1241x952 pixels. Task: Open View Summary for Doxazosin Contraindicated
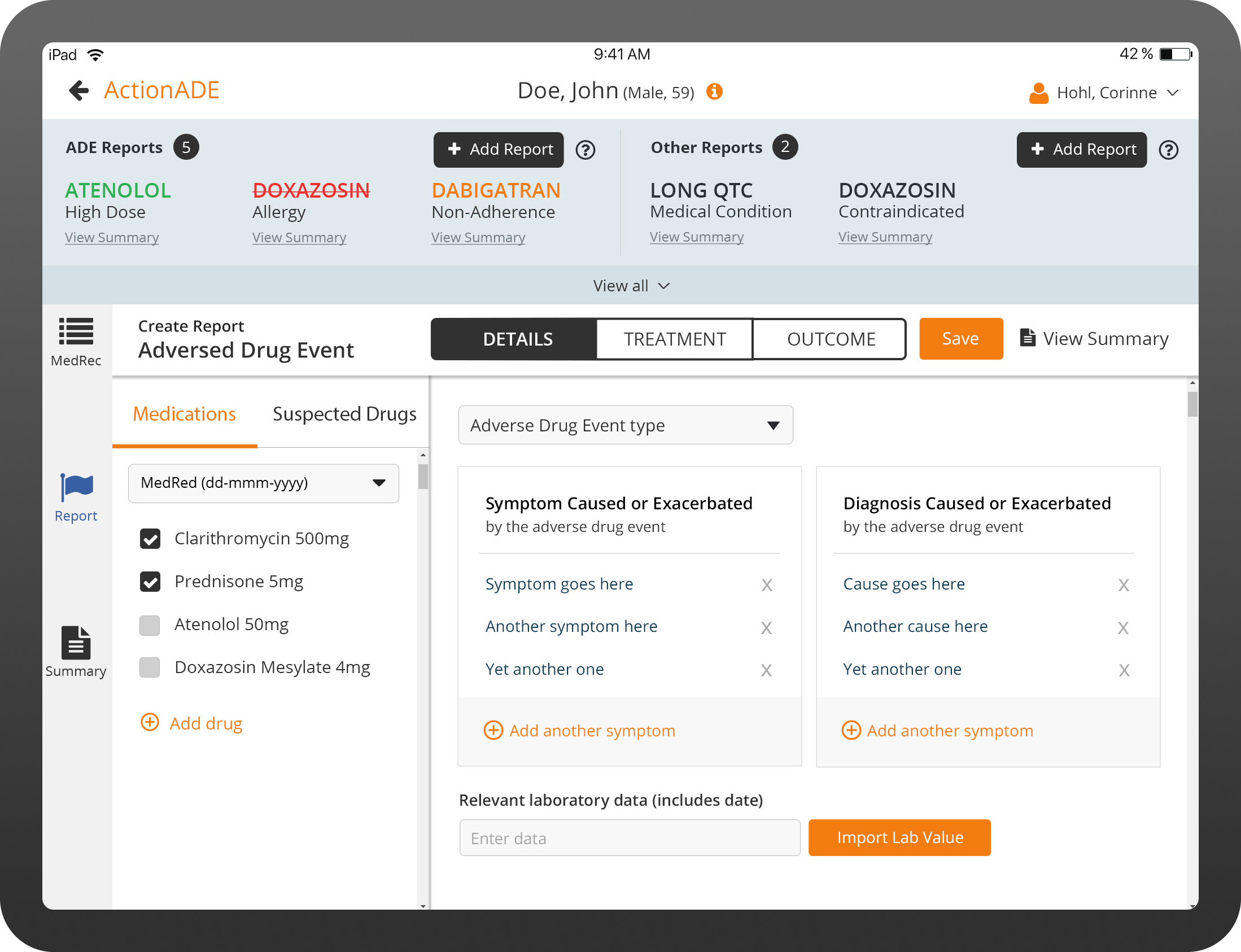(x=885, y=237)
